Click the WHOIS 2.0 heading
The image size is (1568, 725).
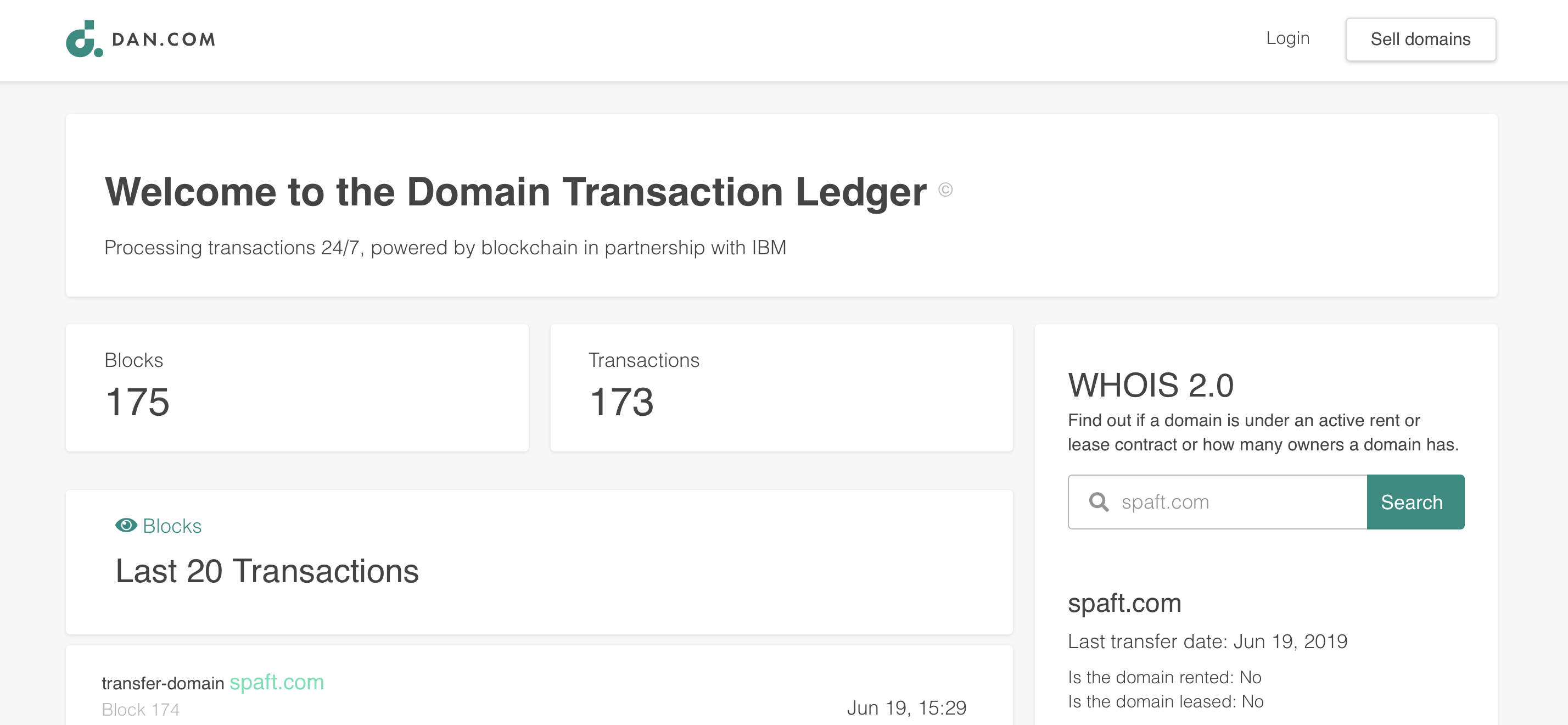tap(1150, 386)
